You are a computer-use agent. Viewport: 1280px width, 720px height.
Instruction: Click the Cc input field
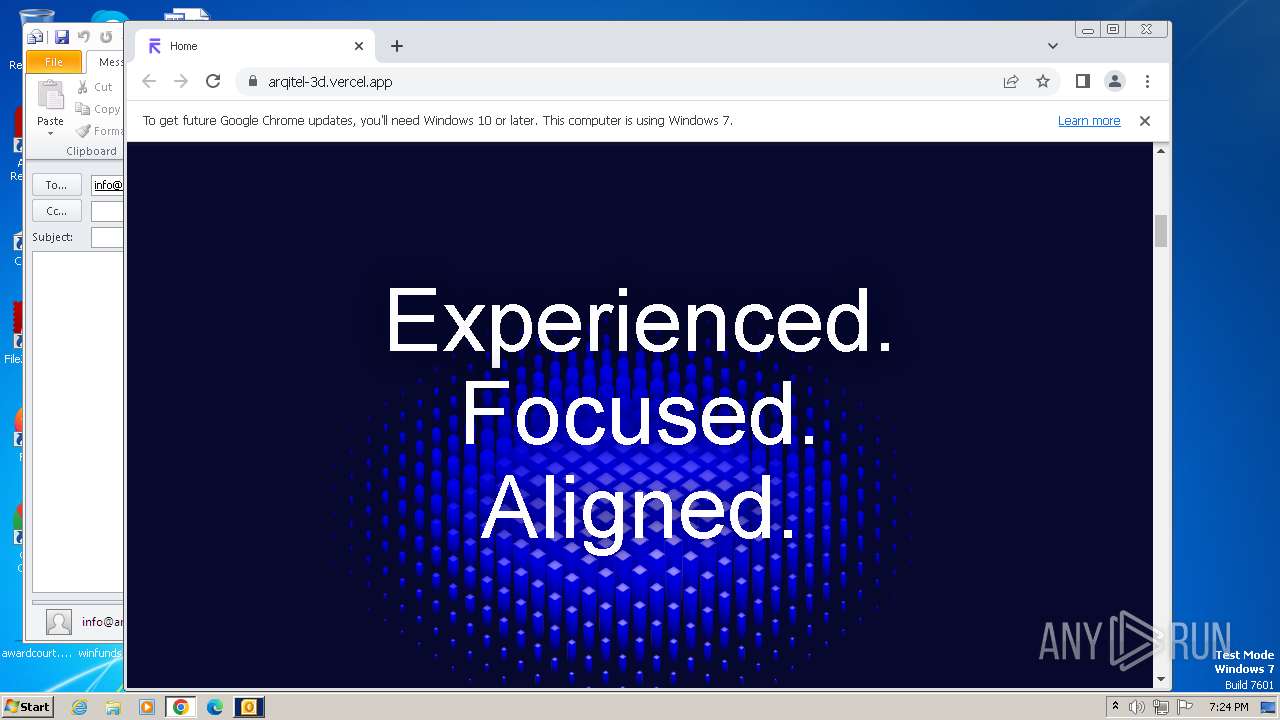pyautogui.click(x=107, y=211)
